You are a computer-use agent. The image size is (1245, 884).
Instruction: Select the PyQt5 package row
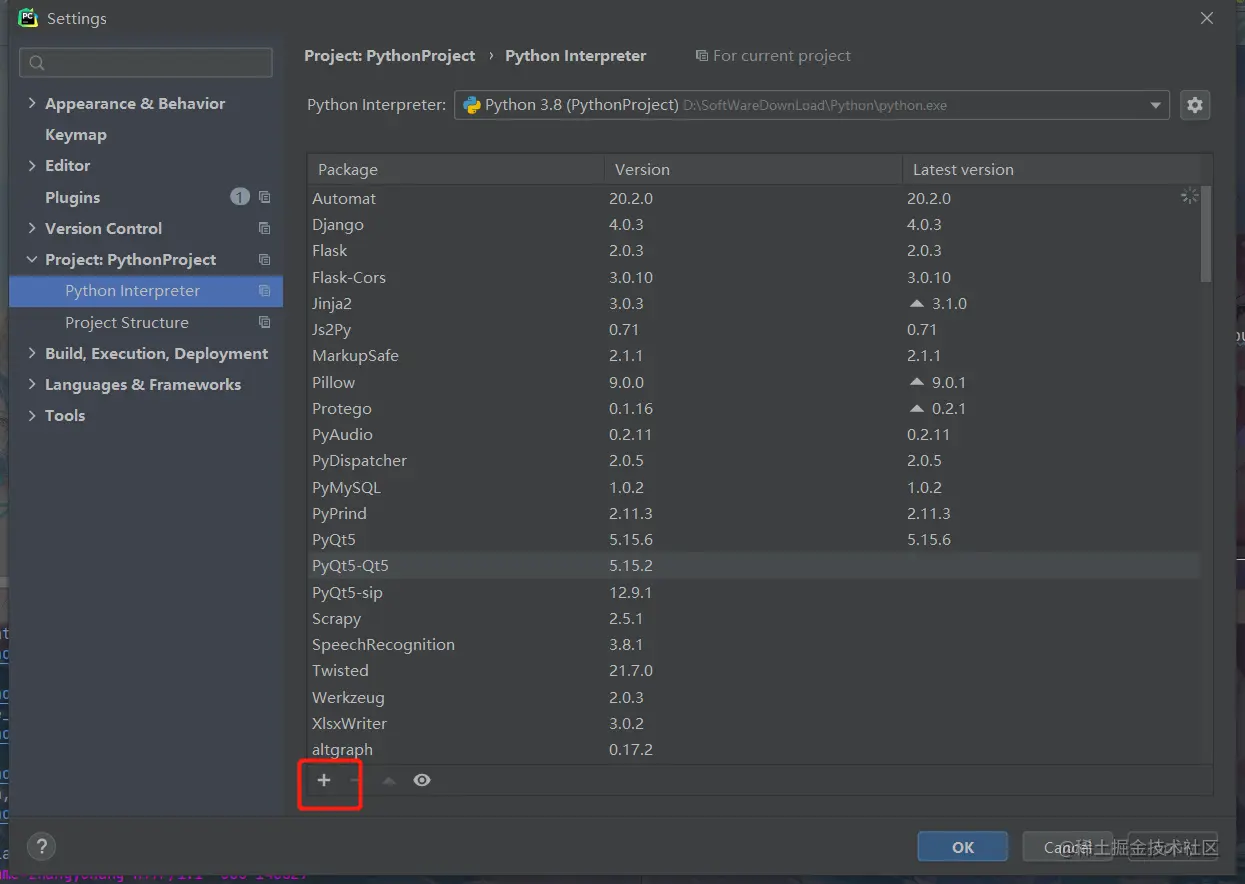tap(754, 539)
